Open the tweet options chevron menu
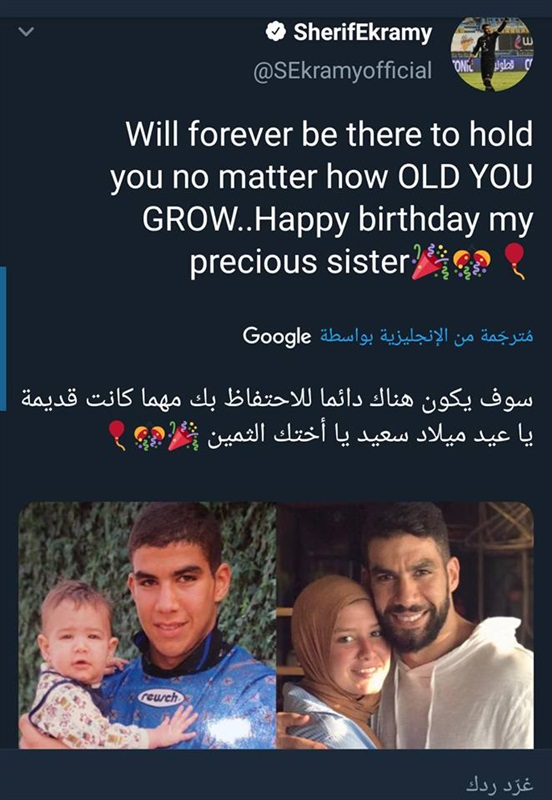The width and height of the screenshot is (552, 800). [x=26, y=32]
